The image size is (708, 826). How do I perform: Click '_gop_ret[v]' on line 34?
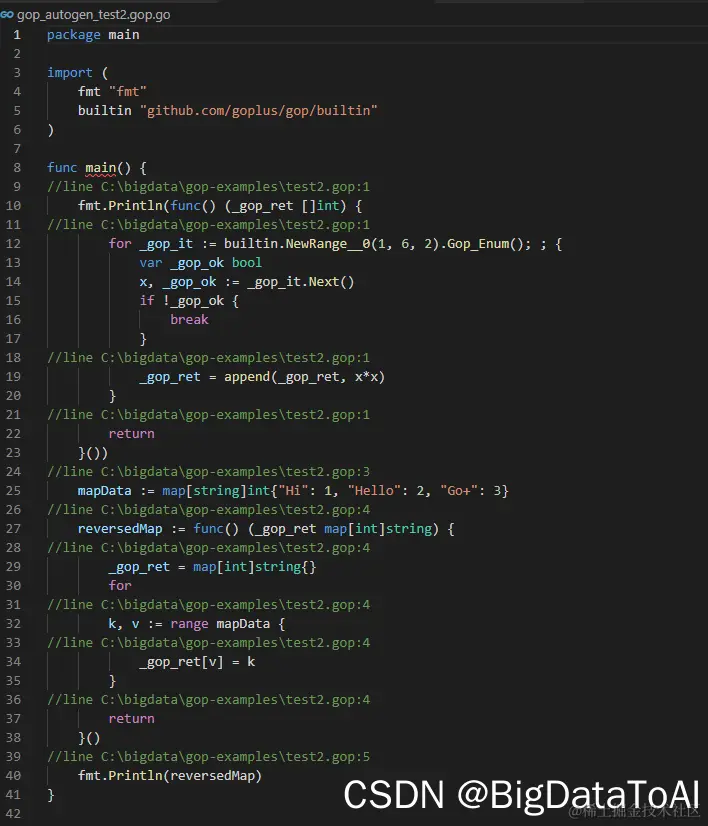[181, 662]
